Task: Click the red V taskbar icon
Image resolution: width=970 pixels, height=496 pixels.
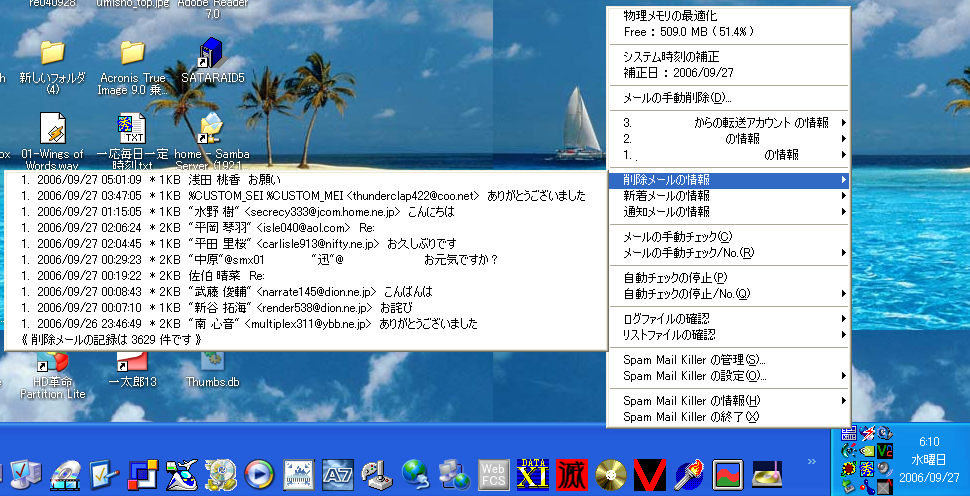Action: (x=651, y=471)
